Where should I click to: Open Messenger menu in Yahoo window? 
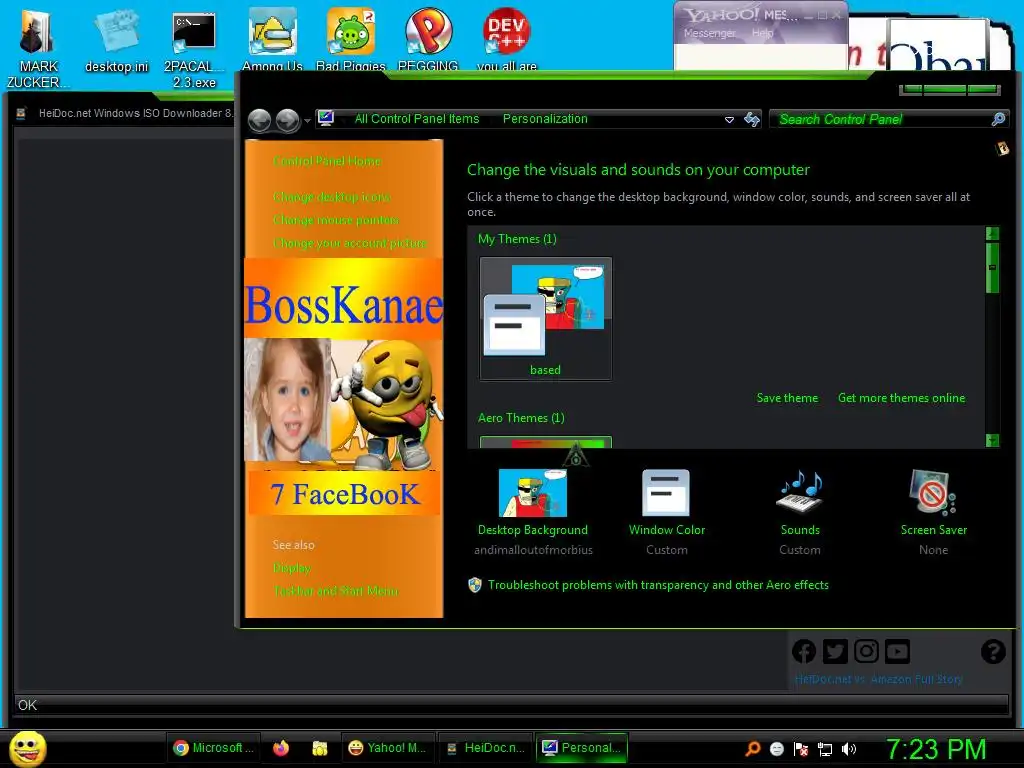pos(709,33)
